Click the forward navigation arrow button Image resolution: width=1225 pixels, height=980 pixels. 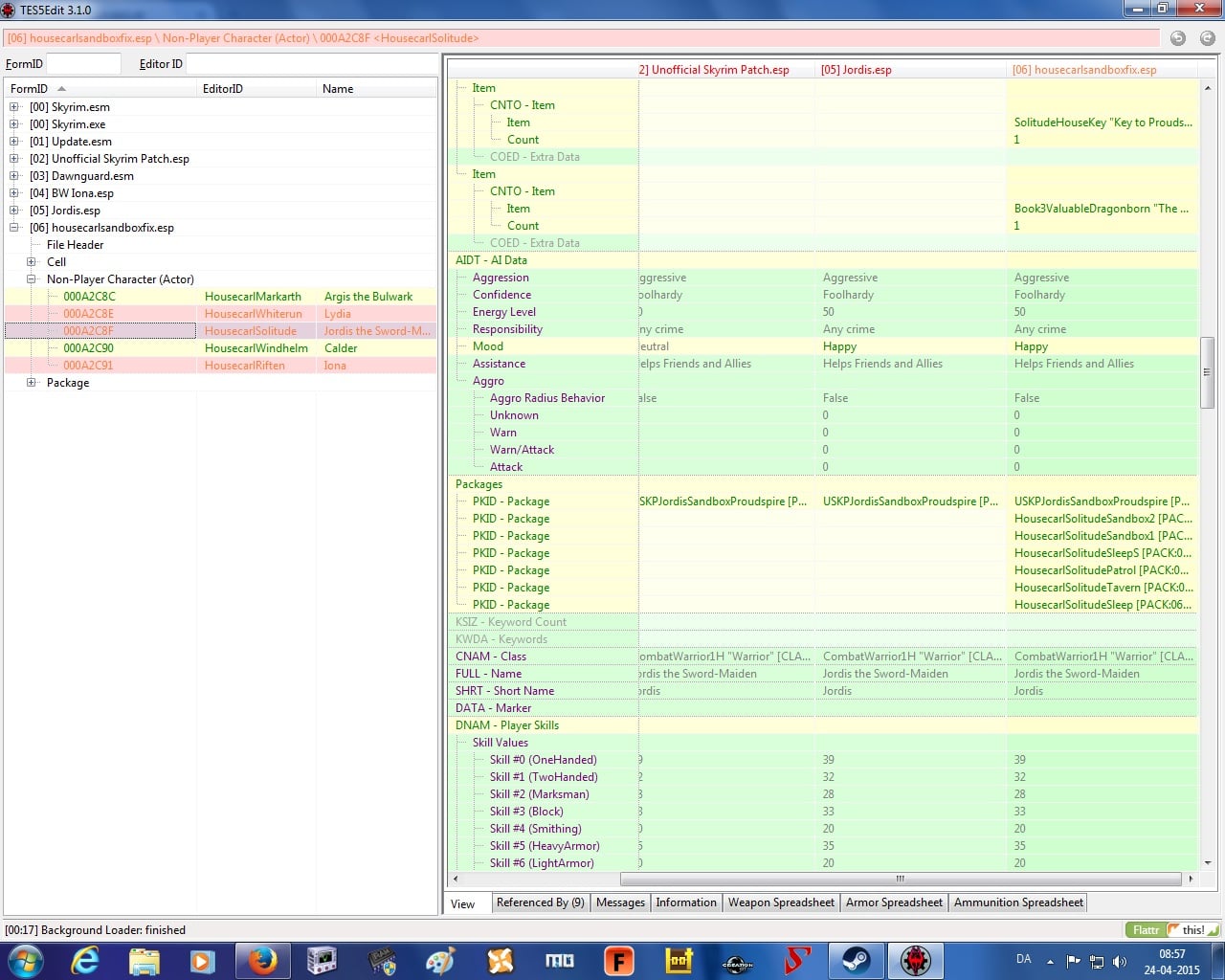pyautogui.click(x=1207, y=38)
